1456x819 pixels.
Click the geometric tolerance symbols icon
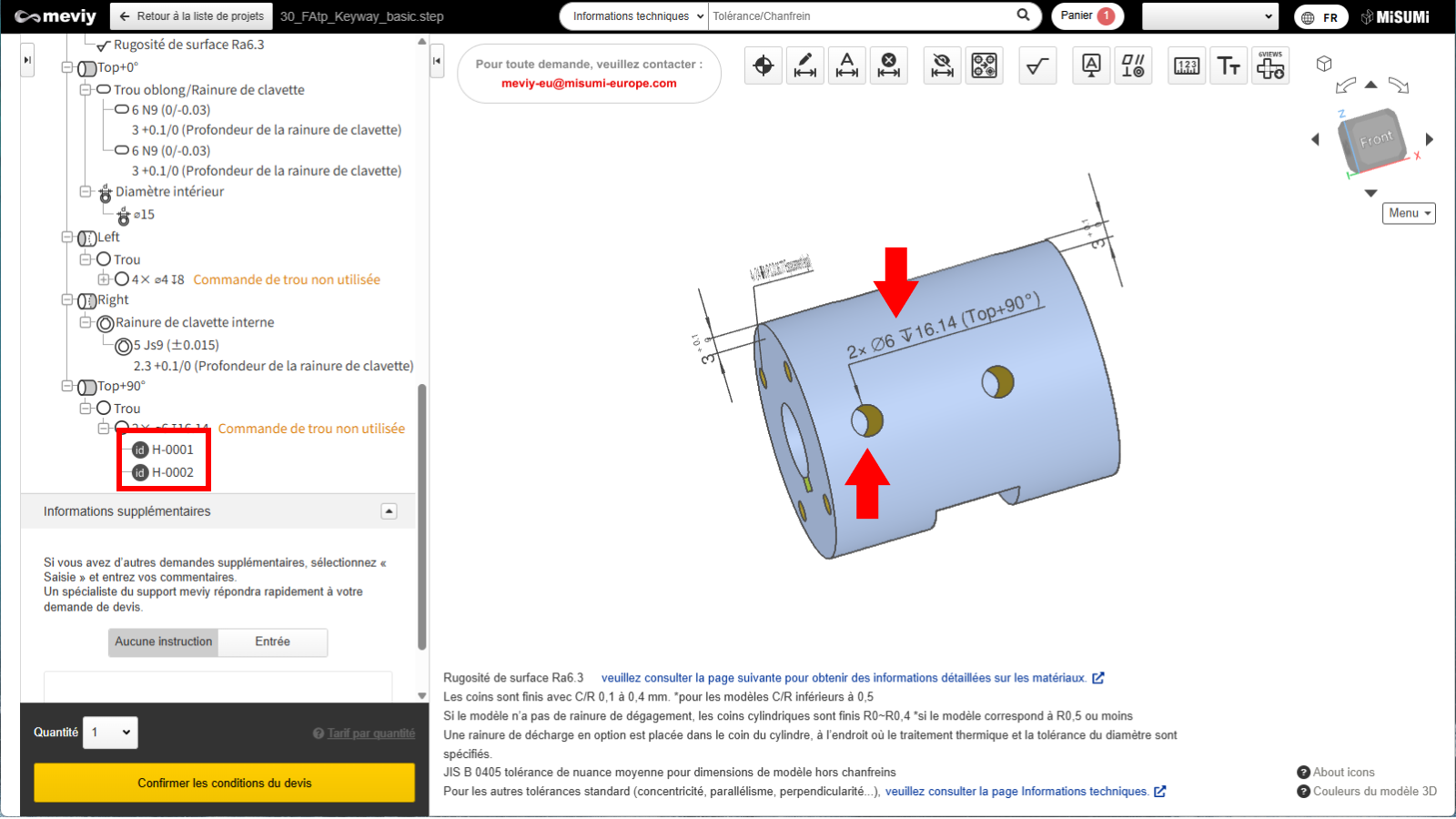[x=1133, y=66]
